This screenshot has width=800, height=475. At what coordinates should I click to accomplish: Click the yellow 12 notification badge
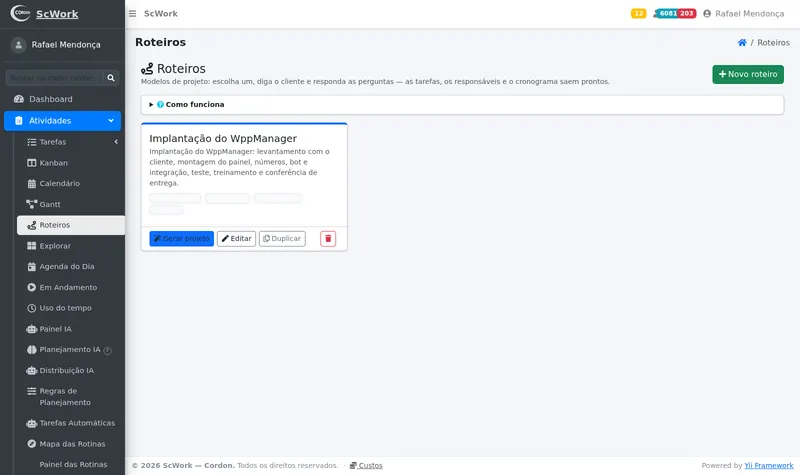tap(638, 13)
